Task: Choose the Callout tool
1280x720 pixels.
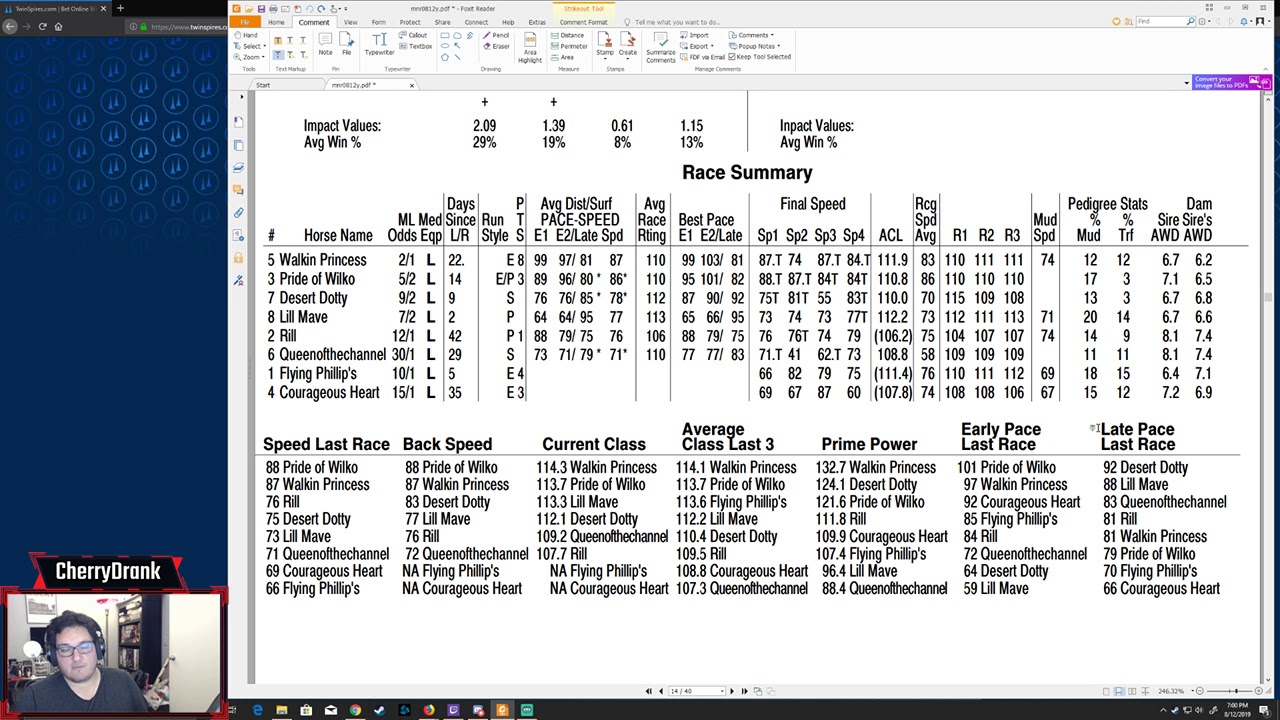Action: click(x=413, y=35)
